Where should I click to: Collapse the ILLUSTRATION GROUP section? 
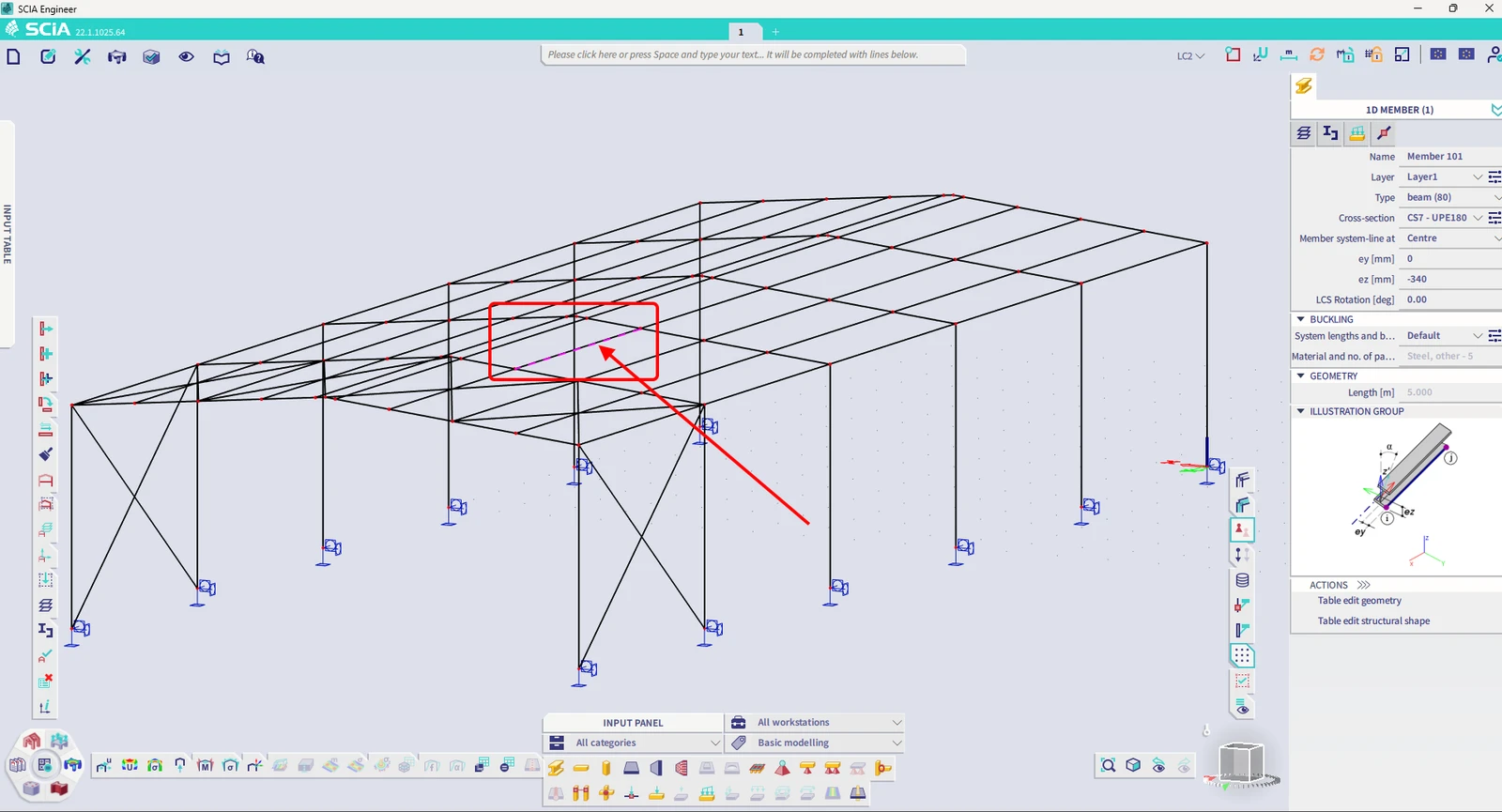[1300, 411]
